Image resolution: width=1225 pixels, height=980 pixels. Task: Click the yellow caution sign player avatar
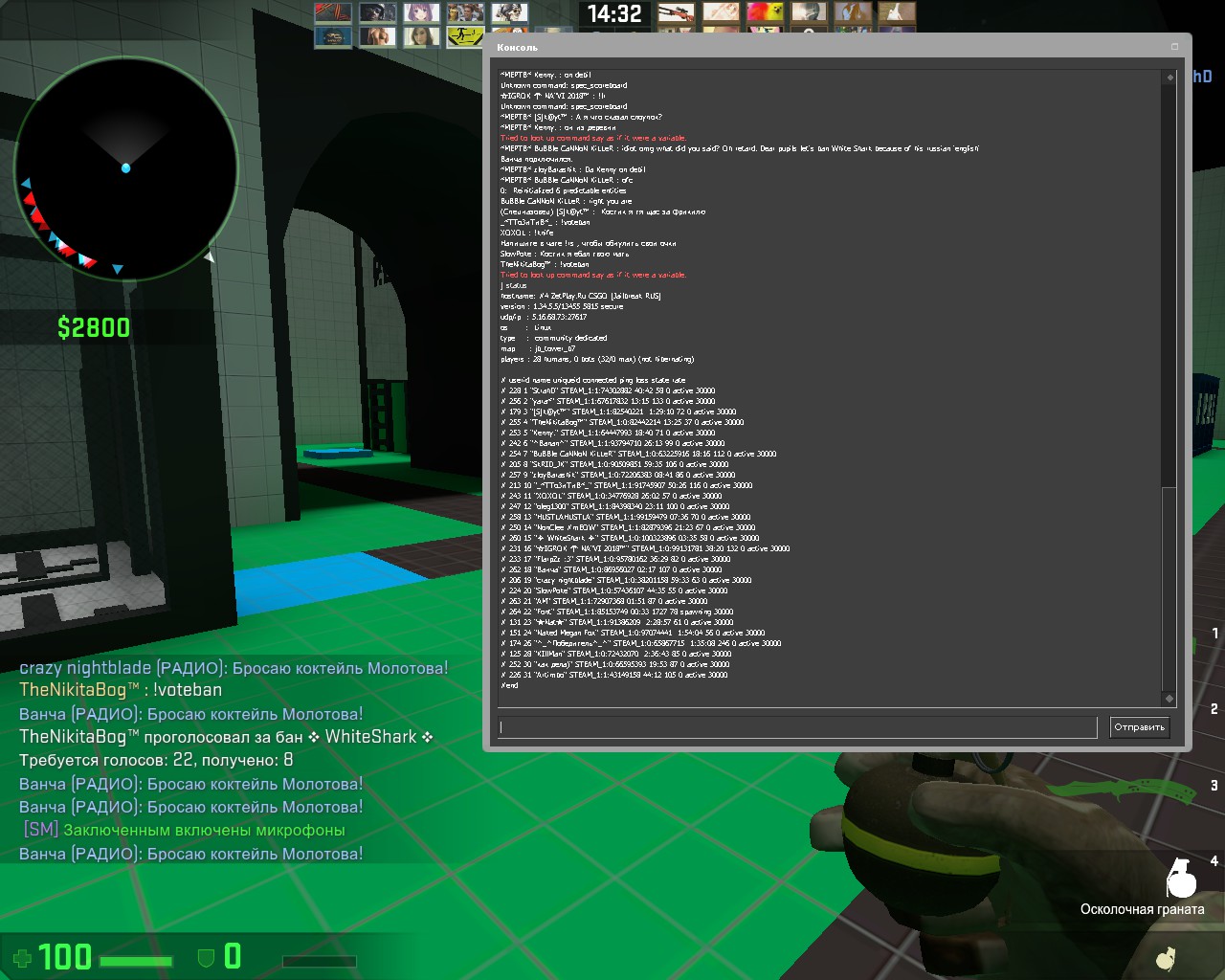click(x=465, y=37)
